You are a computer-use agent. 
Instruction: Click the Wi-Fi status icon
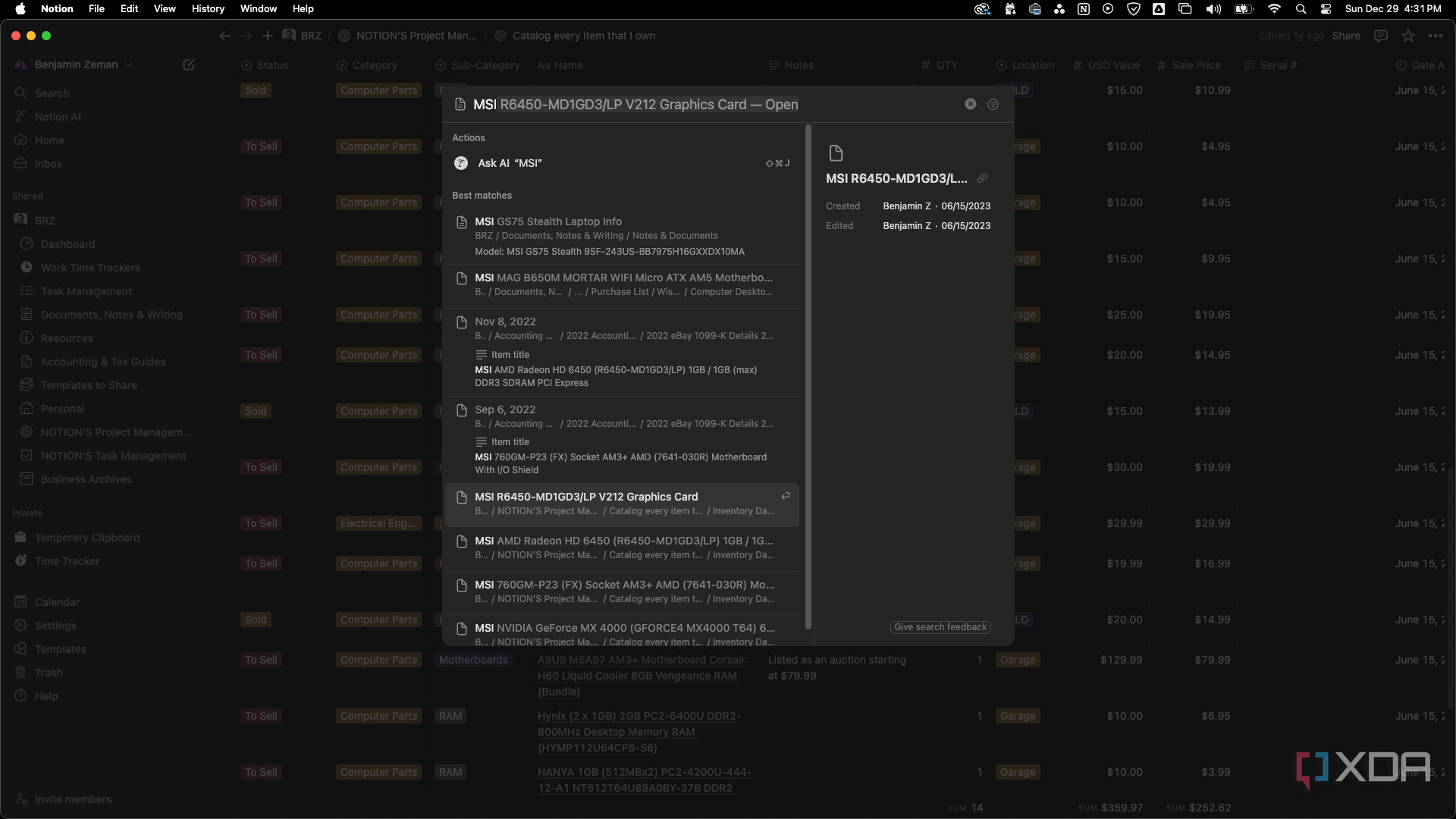pos(1274,9)
